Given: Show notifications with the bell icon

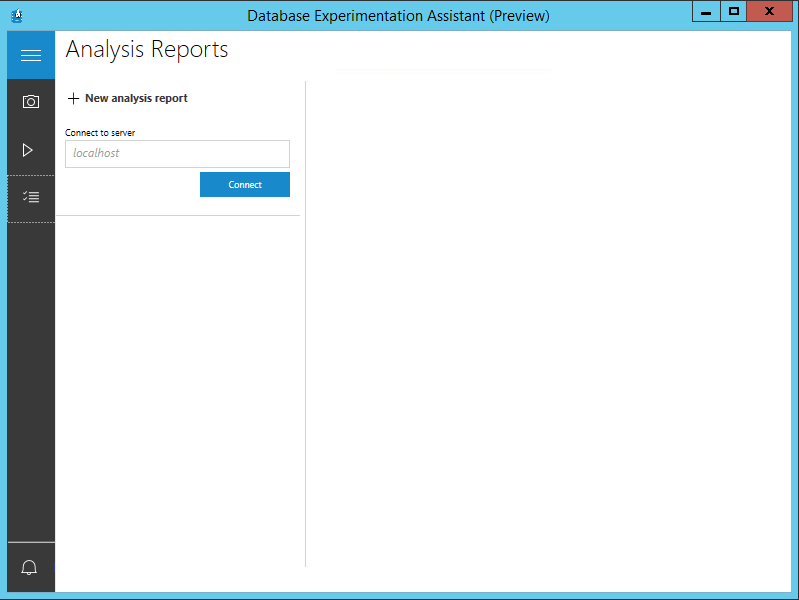Looking at the screenshot, I should 30,568.
